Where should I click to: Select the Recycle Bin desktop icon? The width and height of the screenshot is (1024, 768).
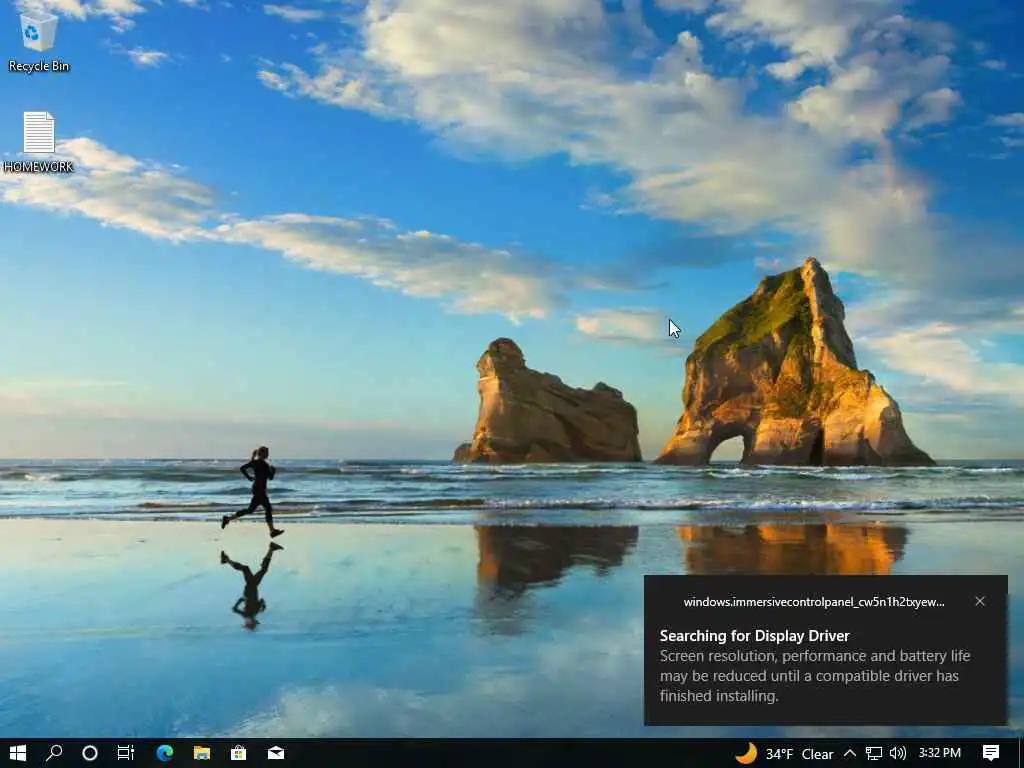click(39, 40)
